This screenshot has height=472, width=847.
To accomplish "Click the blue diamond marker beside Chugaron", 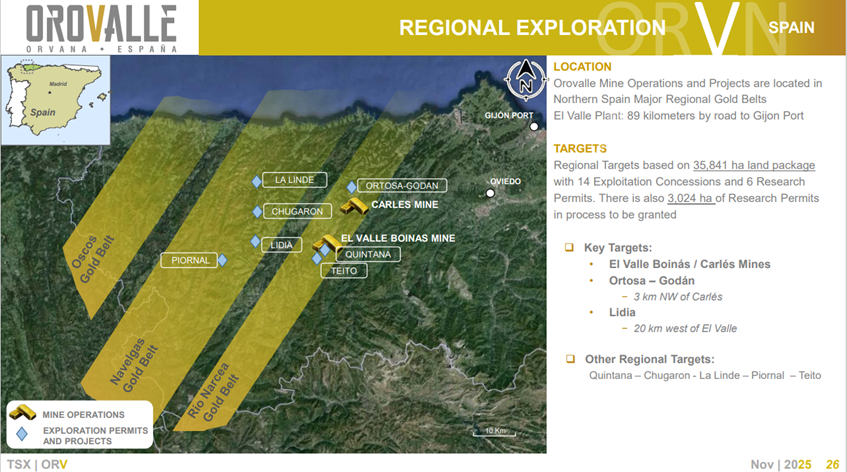I will pos(258,212).
